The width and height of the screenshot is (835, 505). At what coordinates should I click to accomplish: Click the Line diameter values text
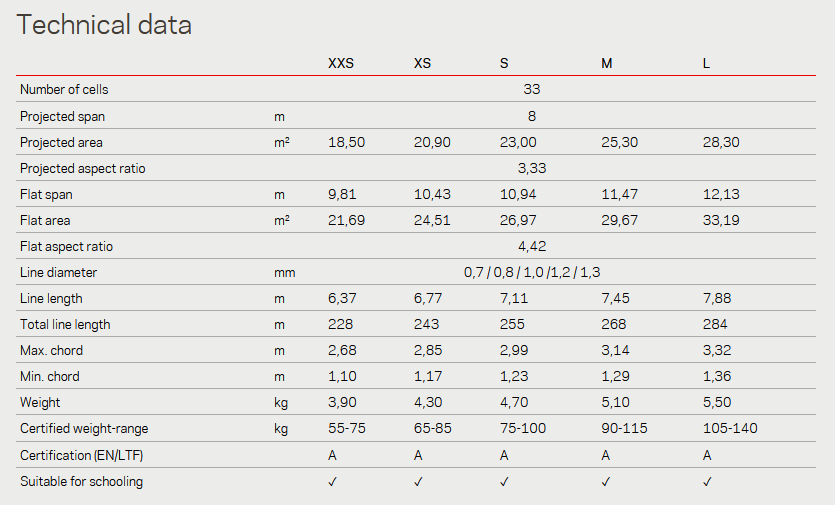[x=532, y=272]
